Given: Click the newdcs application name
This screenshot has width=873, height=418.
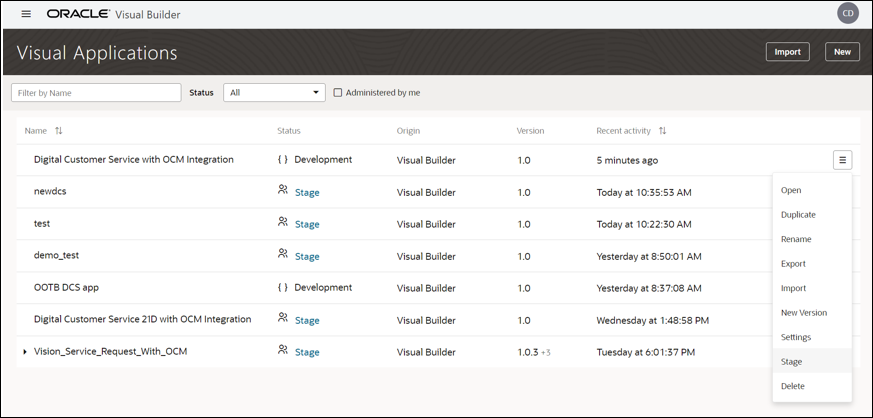Looking at the screenshot, I should tap(50, 191).
